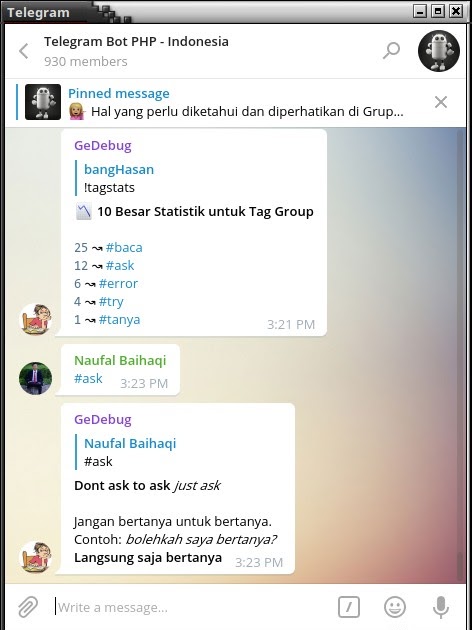The width and height of the screenshot is (472, 630).
Task: Click GeDebug's avatar next to tagstats message
Action: (35, 319)
